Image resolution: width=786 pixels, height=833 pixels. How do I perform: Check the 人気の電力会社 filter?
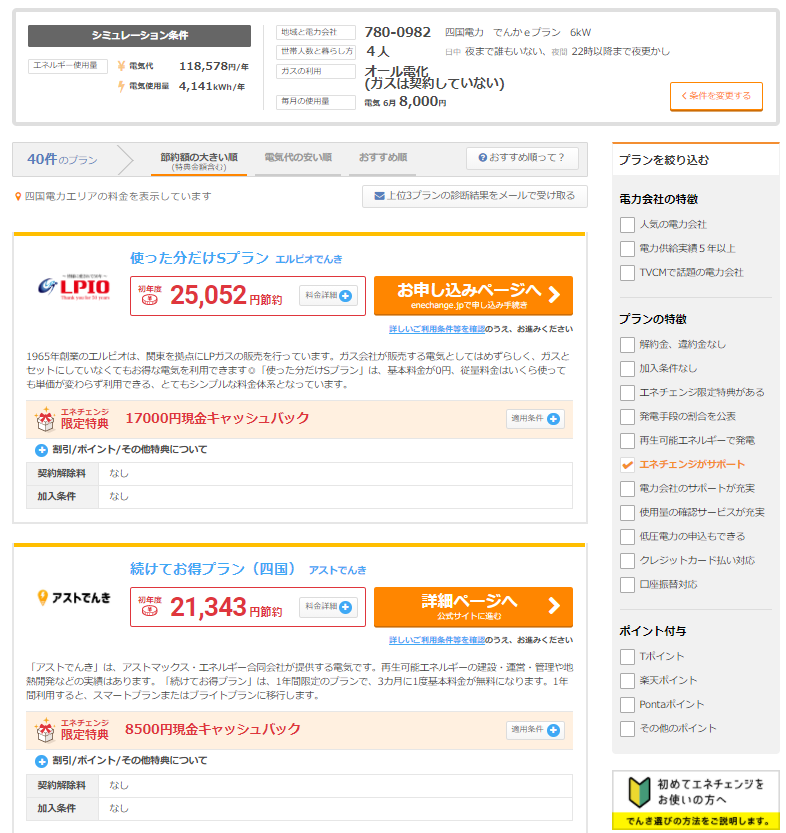pyautogui.click(x=627, y=225)
